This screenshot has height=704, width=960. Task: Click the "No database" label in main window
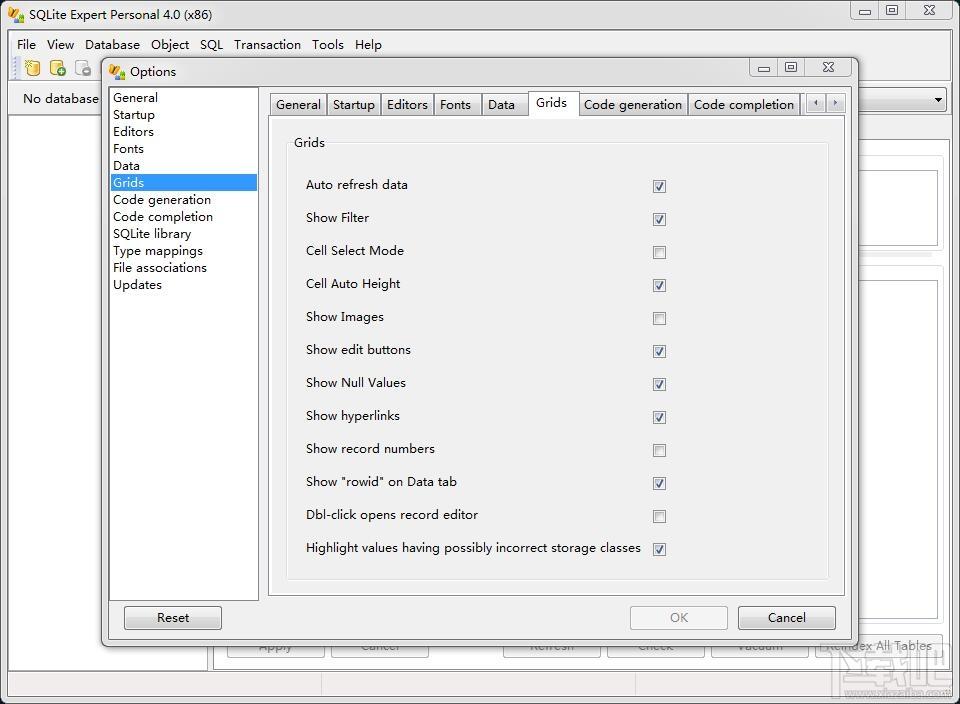click(61, 99)
